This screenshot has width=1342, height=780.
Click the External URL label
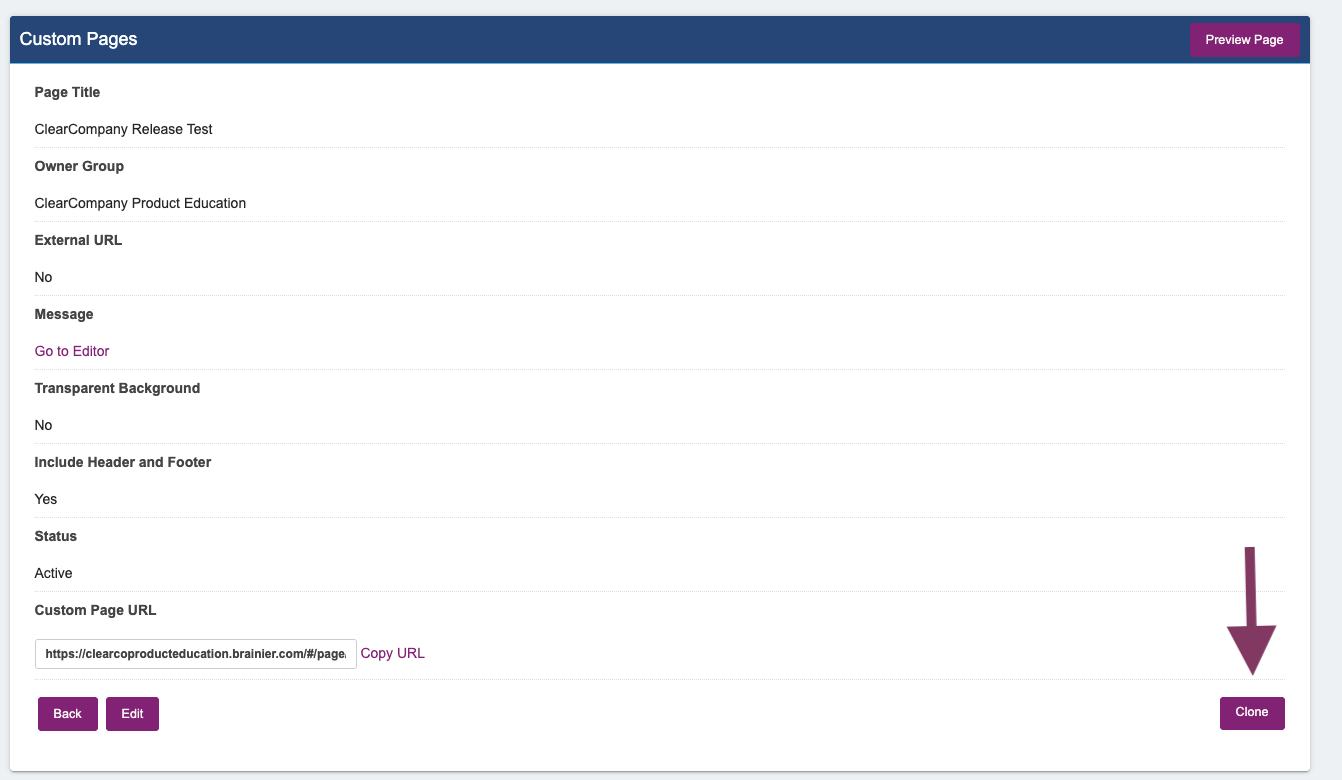pos(78,240)
